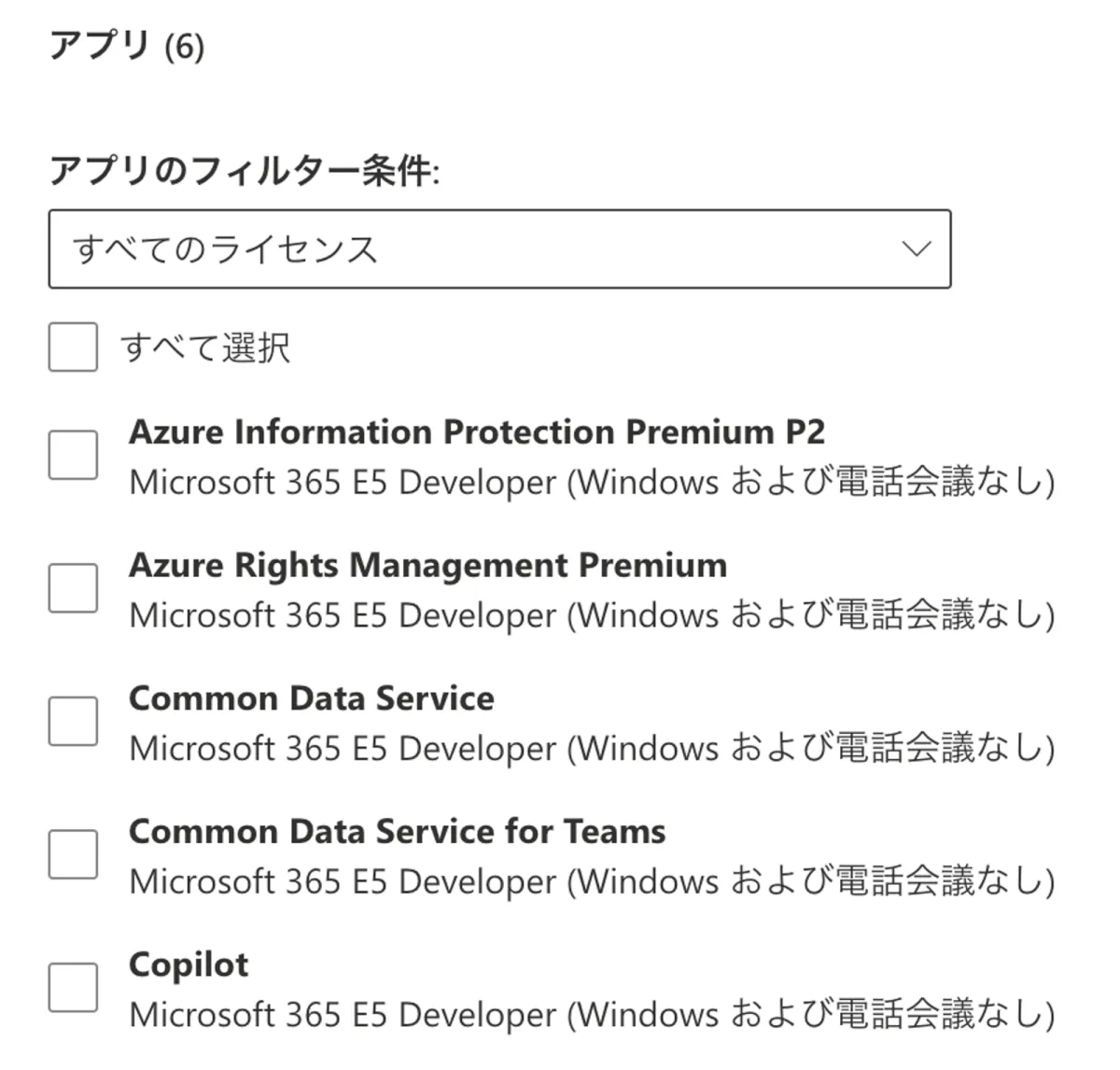Image resolution: width=1120 pixels, height=1070 pixels.
Task: Click license subtitle under Azure Rights Management
Action: click(592, 616)
